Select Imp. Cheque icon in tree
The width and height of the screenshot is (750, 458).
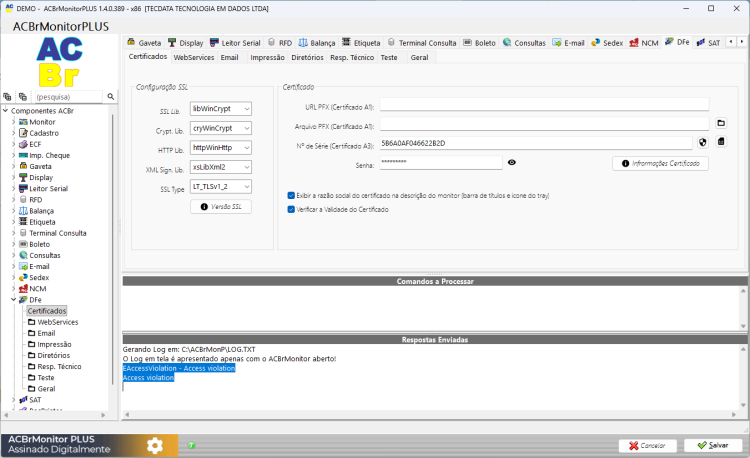[x=23, y=155]
